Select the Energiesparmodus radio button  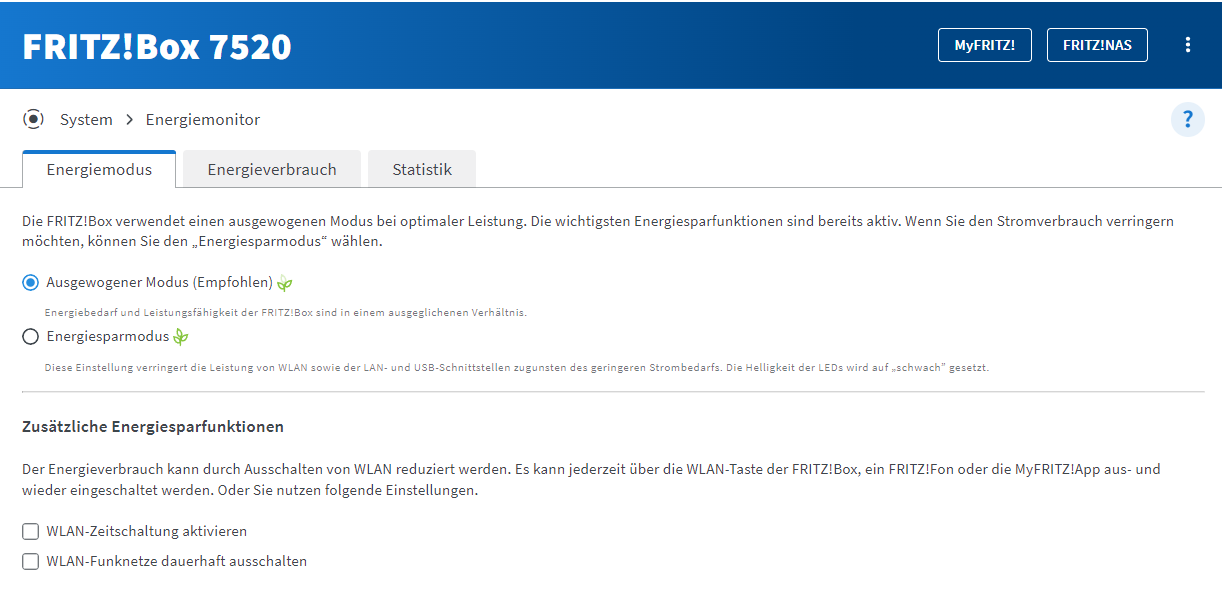coord(30,337)
